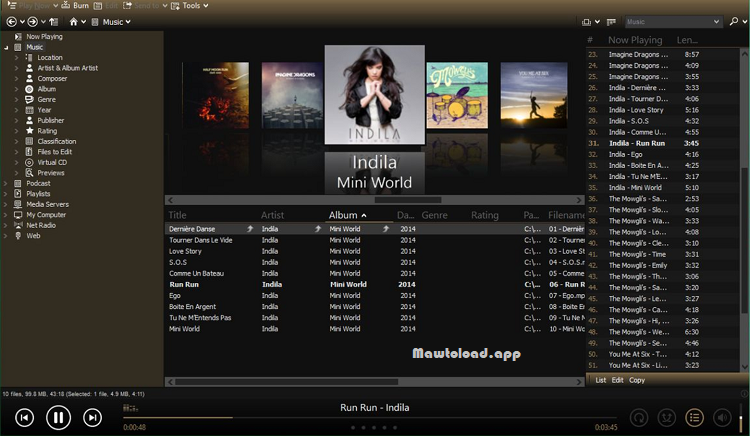Expand the Podcast node
This screenshot has width=750, height=436.
pos(6,183)
